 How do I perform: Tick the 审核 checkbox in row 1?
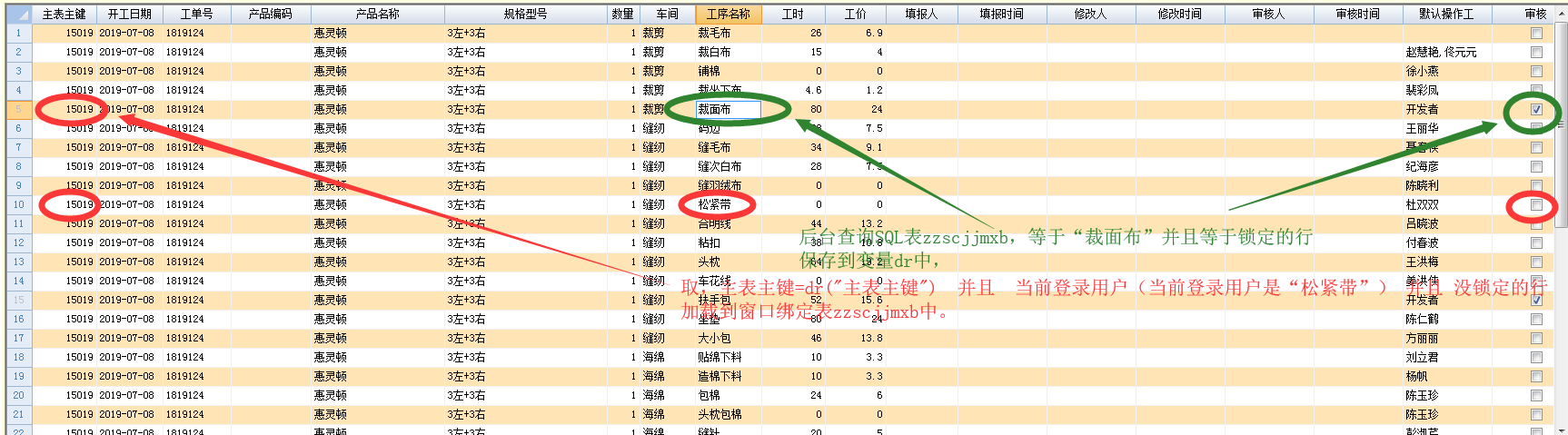click(1536, 33)
